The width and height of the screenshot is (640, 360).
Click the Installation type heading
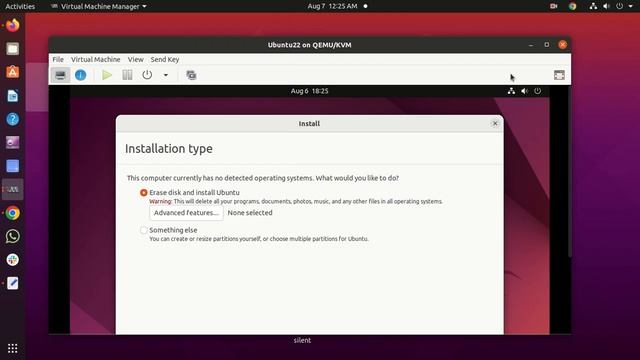click(x=169, y=149)
